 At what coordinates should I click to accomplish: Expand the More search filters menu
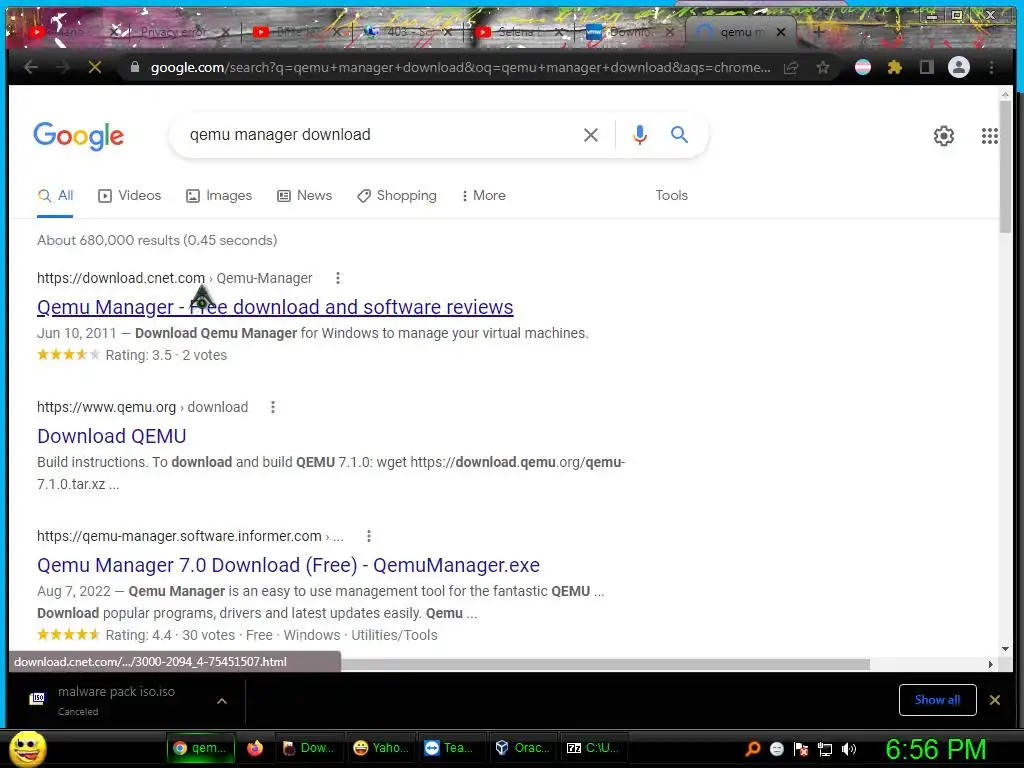tap(484, 195)
